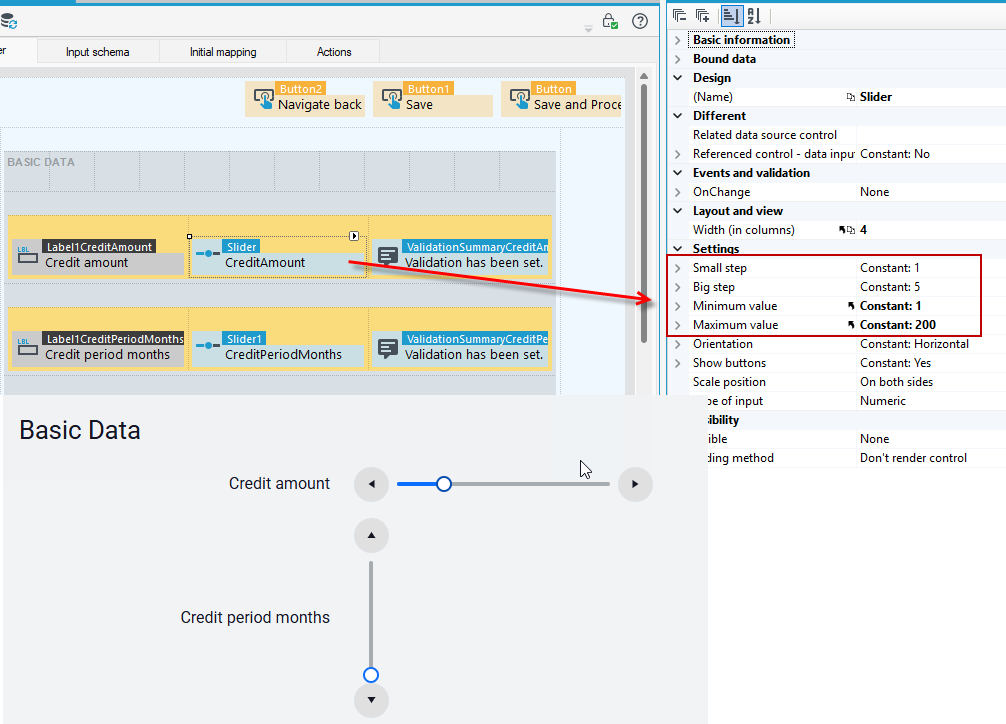1006x724 pixels.
Task: Switch to the Initial mapping tab
Action: coord(223,52)
